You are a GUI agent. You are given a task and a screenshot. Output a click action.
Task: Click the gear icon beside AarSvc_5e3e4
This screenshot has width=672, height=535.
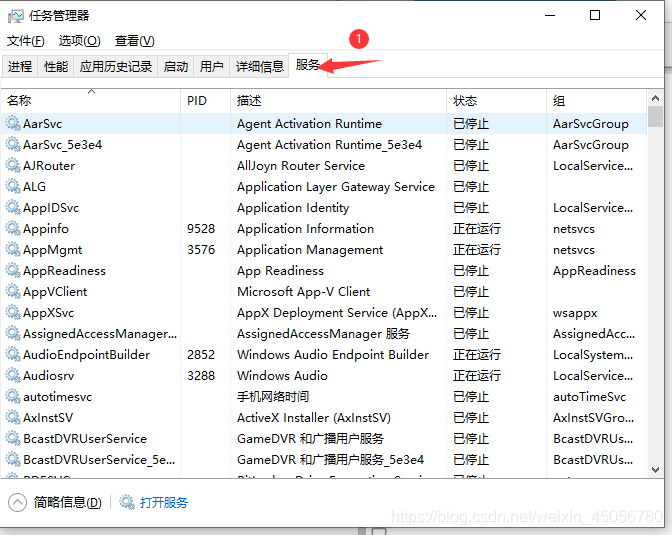[x=13, y=144]
